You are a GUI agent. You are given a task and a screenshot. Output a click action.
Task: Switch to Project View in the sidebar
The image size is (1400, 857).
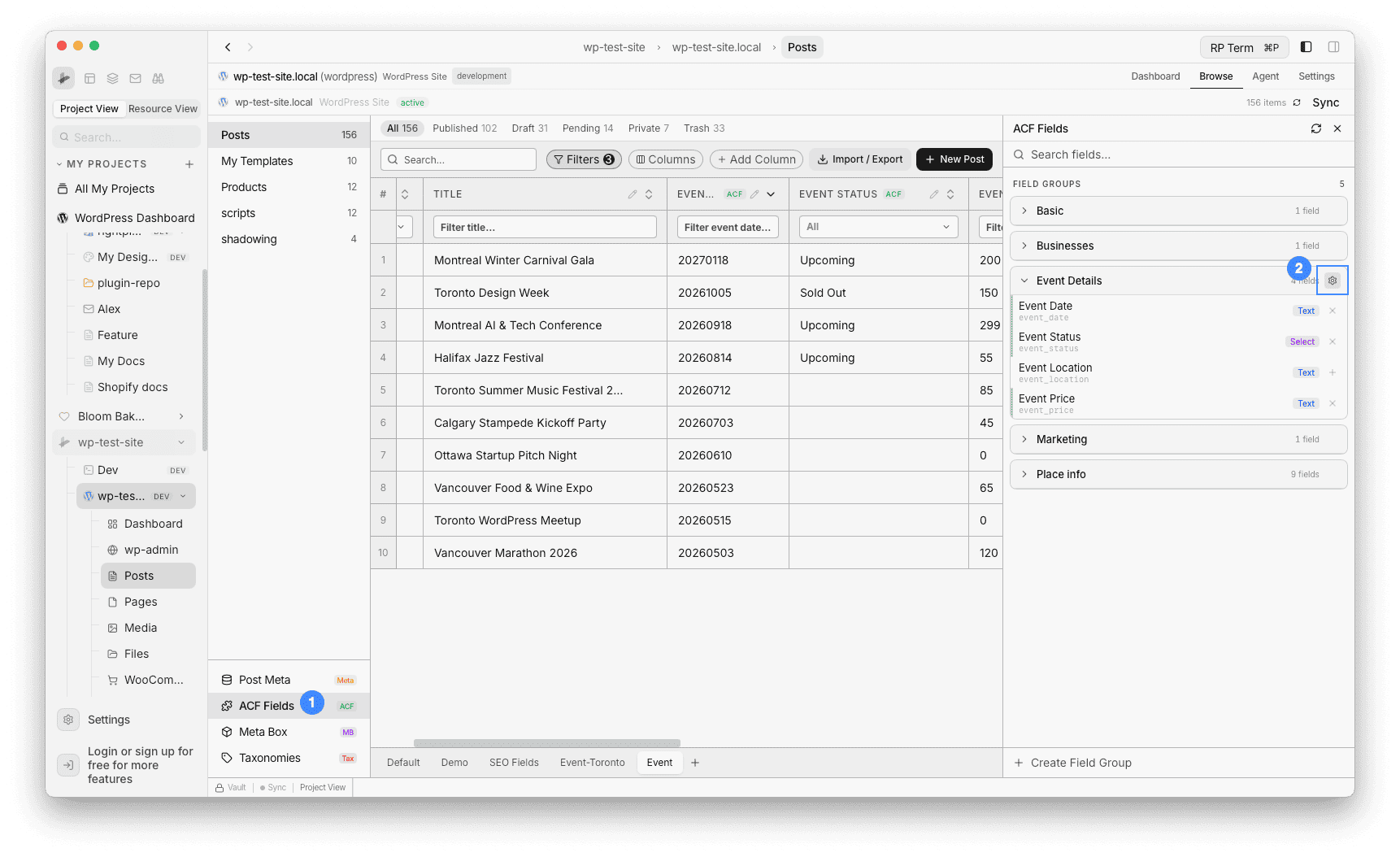89,109
